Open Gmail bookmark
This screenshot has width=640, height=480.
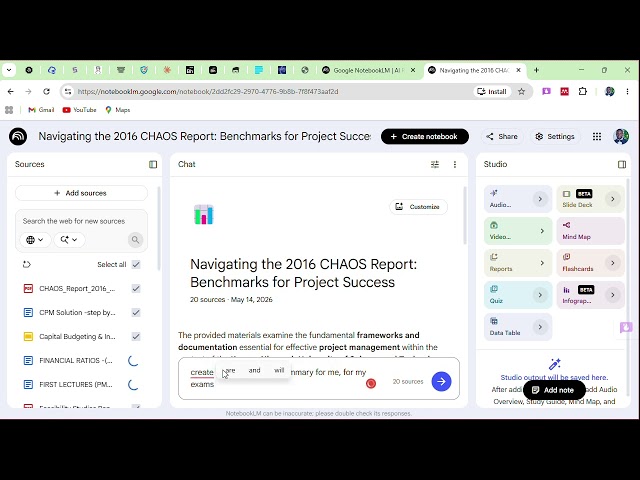(x=41, y=110)
